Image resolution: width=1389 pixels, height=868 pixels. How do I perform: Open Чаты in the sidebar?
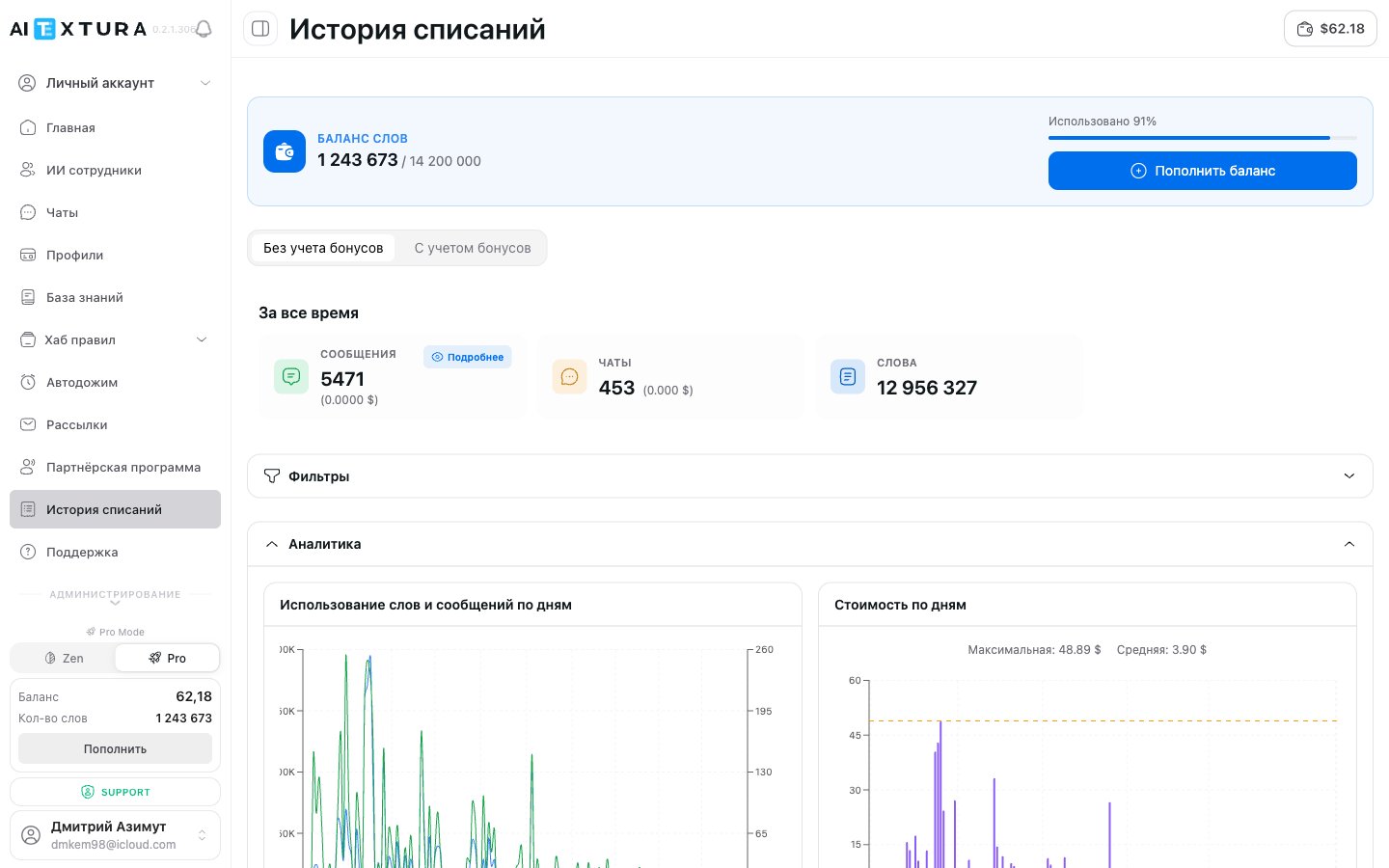coord(115,212)
